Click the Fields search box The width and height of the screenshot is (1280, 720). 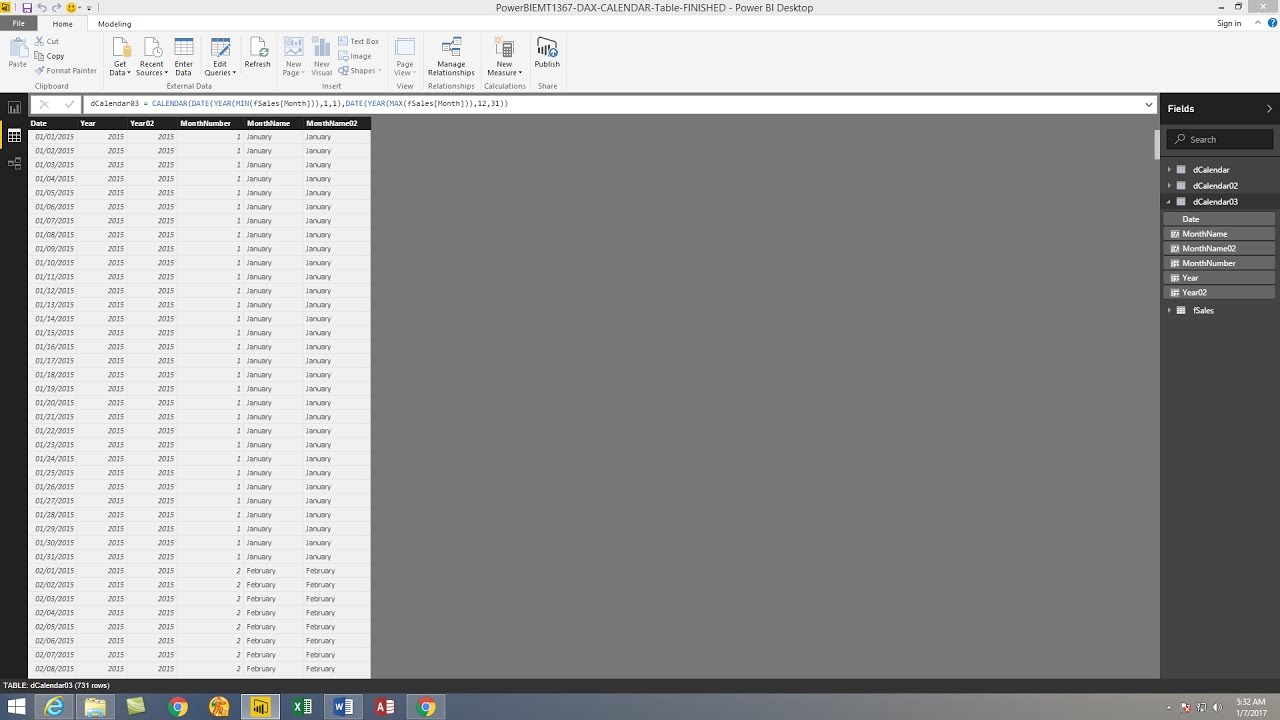coord(1220,139)
